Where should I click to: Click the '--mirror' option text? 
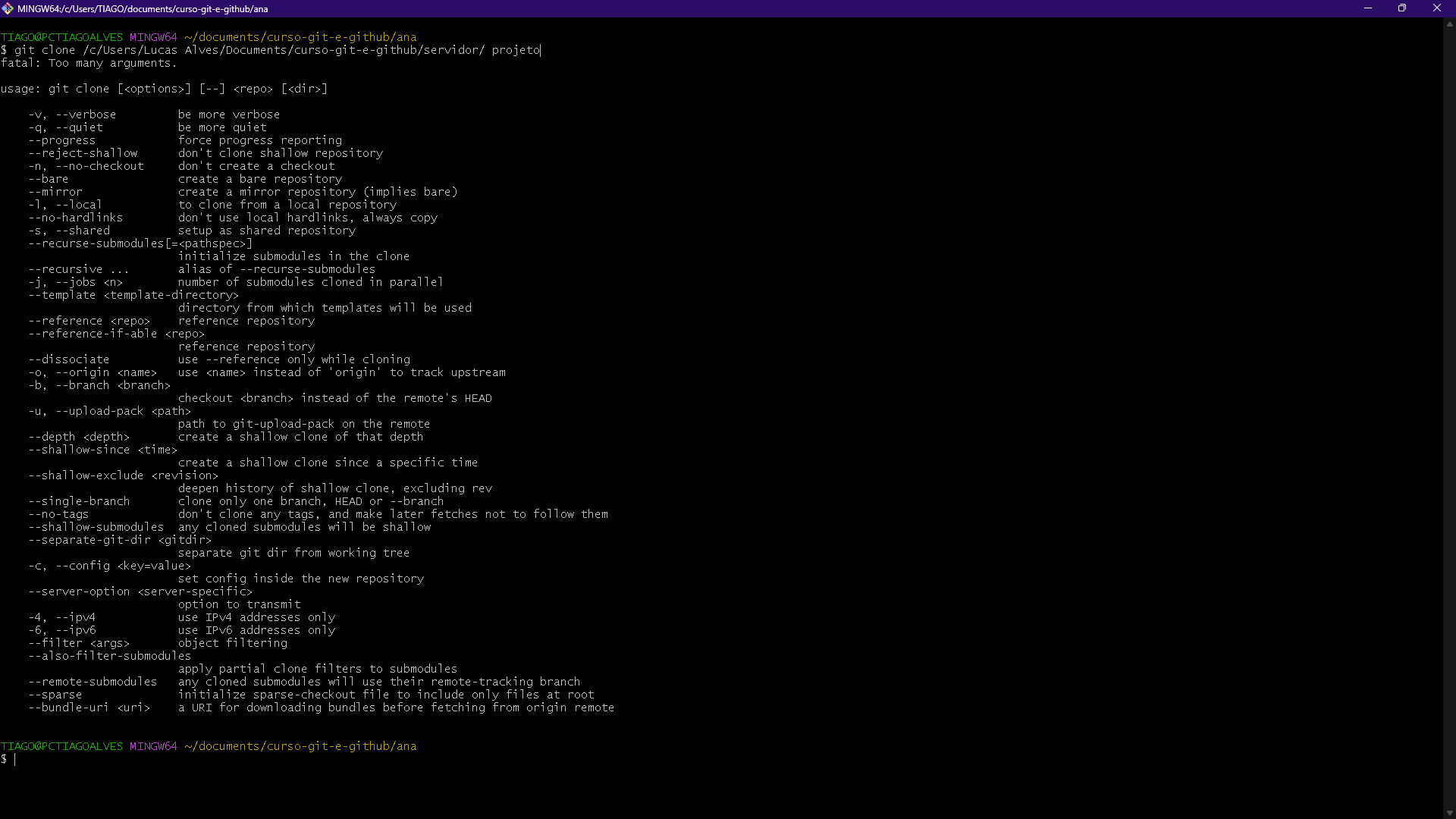point(55,192)
